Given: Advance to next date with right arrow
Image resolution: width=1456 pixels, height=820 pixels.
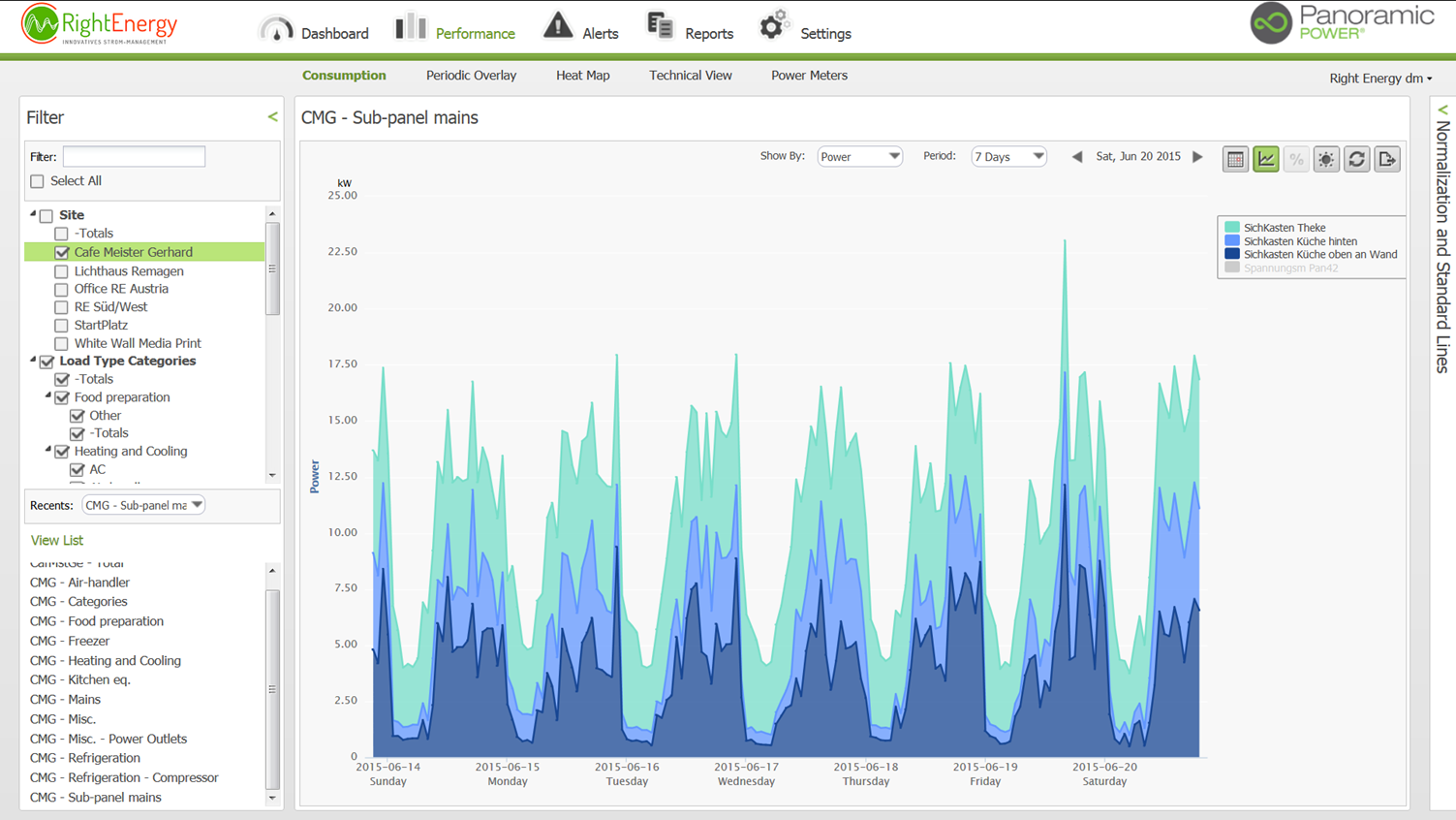Looking at the screenshot, I should click(x=1198, y=157).
